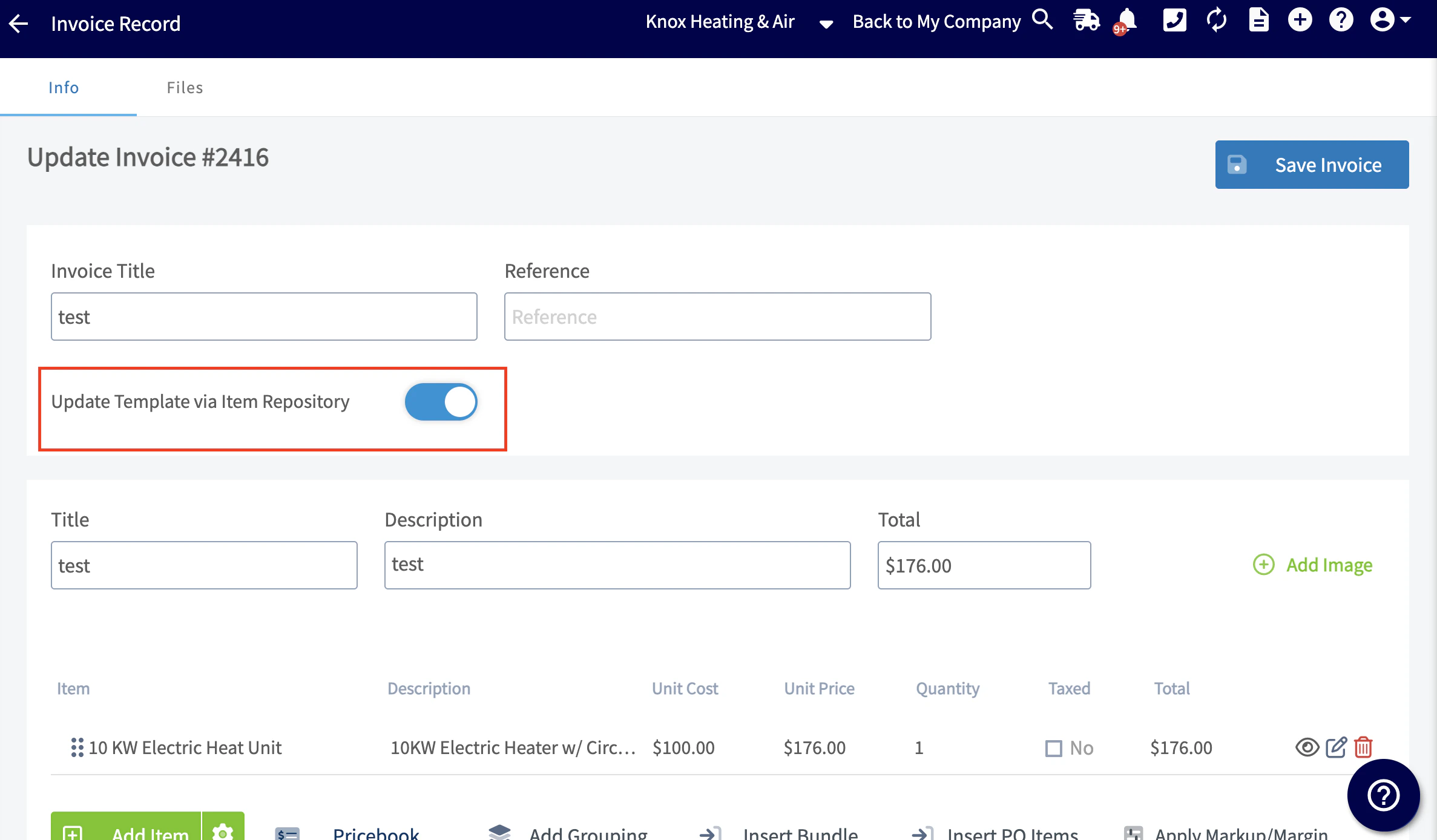Click Apply Markup/Margin
Screen dimensions: 1437x840
pyautogui.click(x=1225, y=833)
